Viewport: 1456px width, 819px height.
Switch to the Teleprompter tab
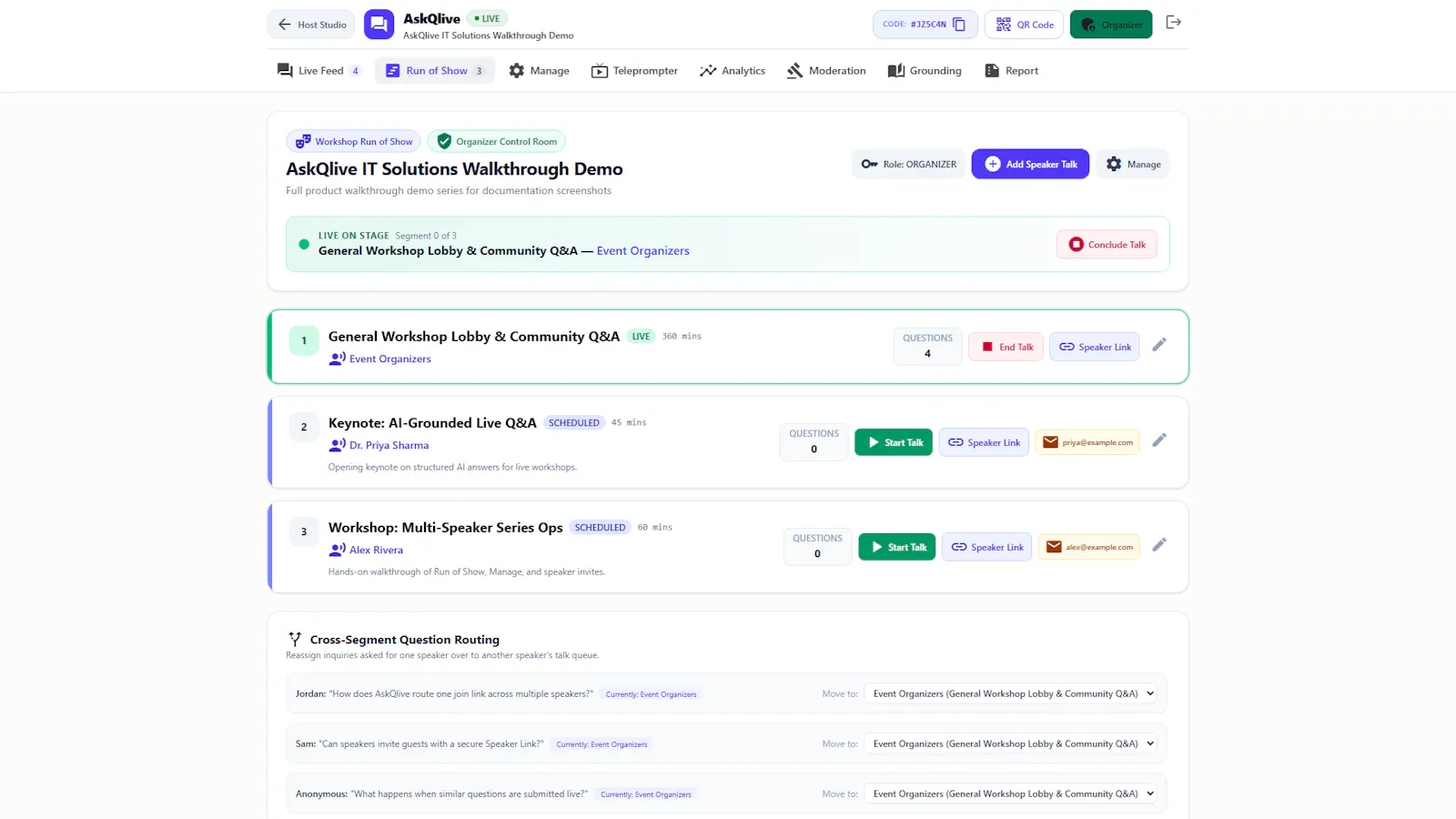(x=634, y=71)
